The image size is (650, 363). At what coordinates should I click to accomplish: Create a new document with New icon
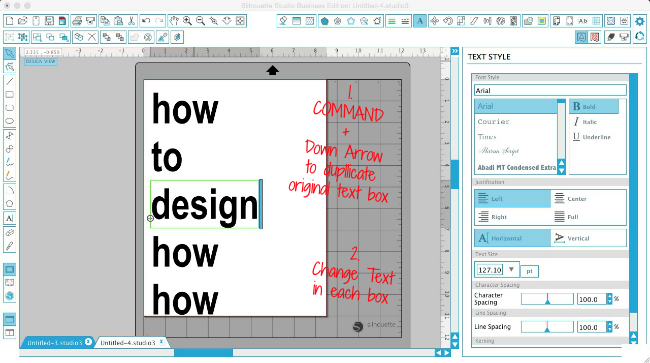pyautogui.click(x=10, y=21)
